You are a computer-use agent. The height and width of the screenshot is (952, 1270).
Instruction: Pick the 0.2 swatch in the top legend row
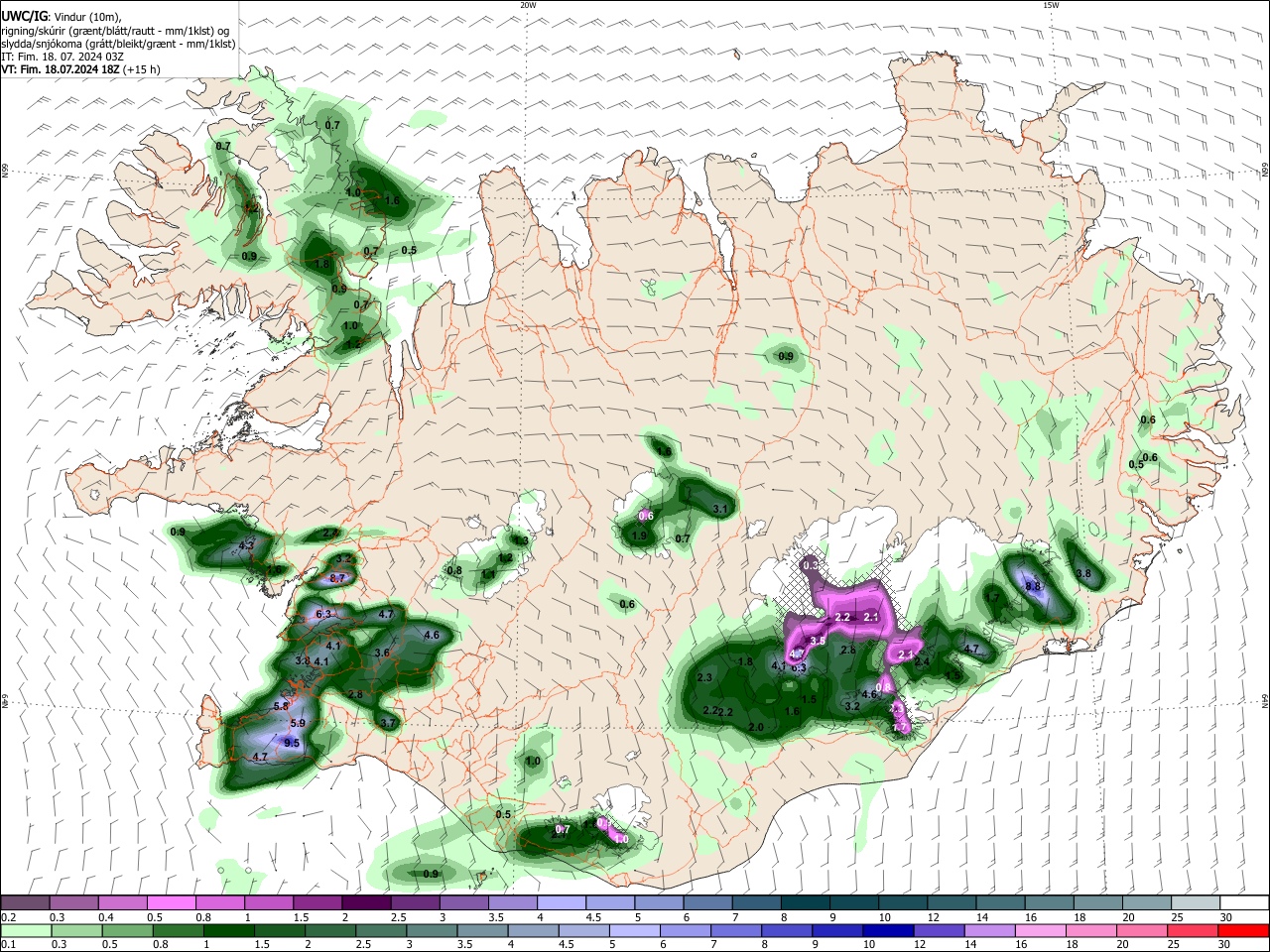coord(25,902)
